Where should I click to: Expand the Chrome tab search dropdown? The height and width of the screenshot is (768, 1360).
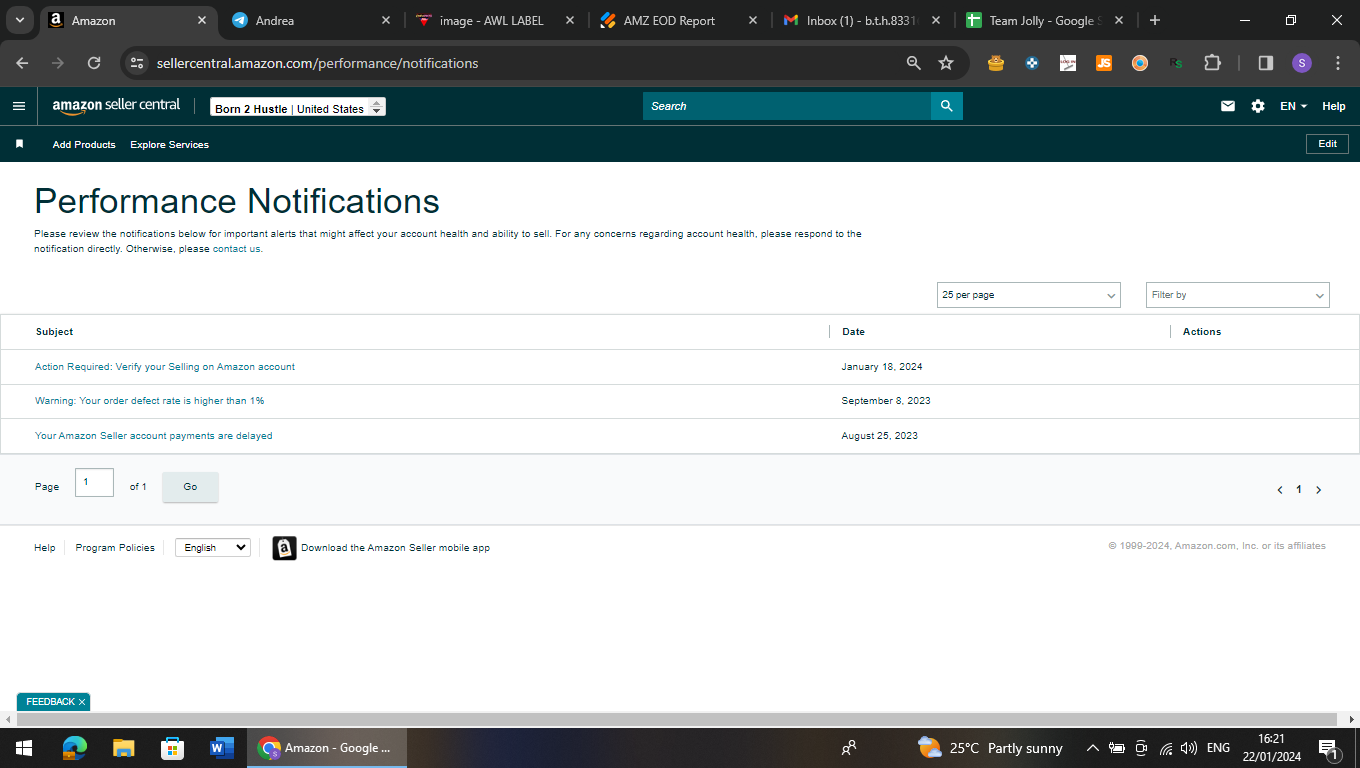(x=20, y=20)
